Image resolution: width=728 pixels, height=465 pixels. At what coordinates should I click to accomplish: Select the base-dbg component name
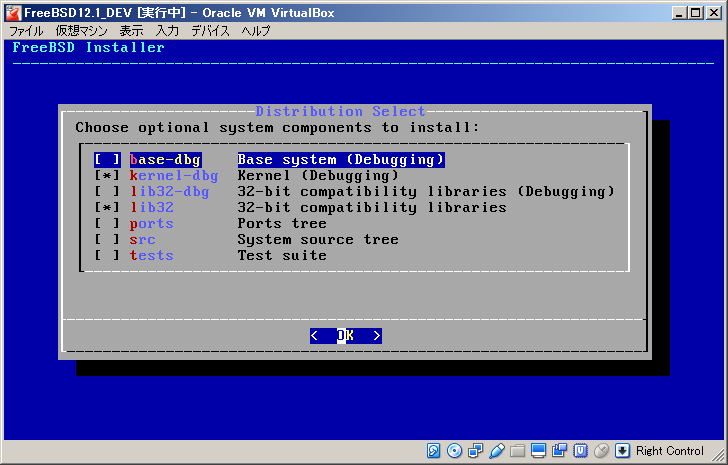click(165, 160)
